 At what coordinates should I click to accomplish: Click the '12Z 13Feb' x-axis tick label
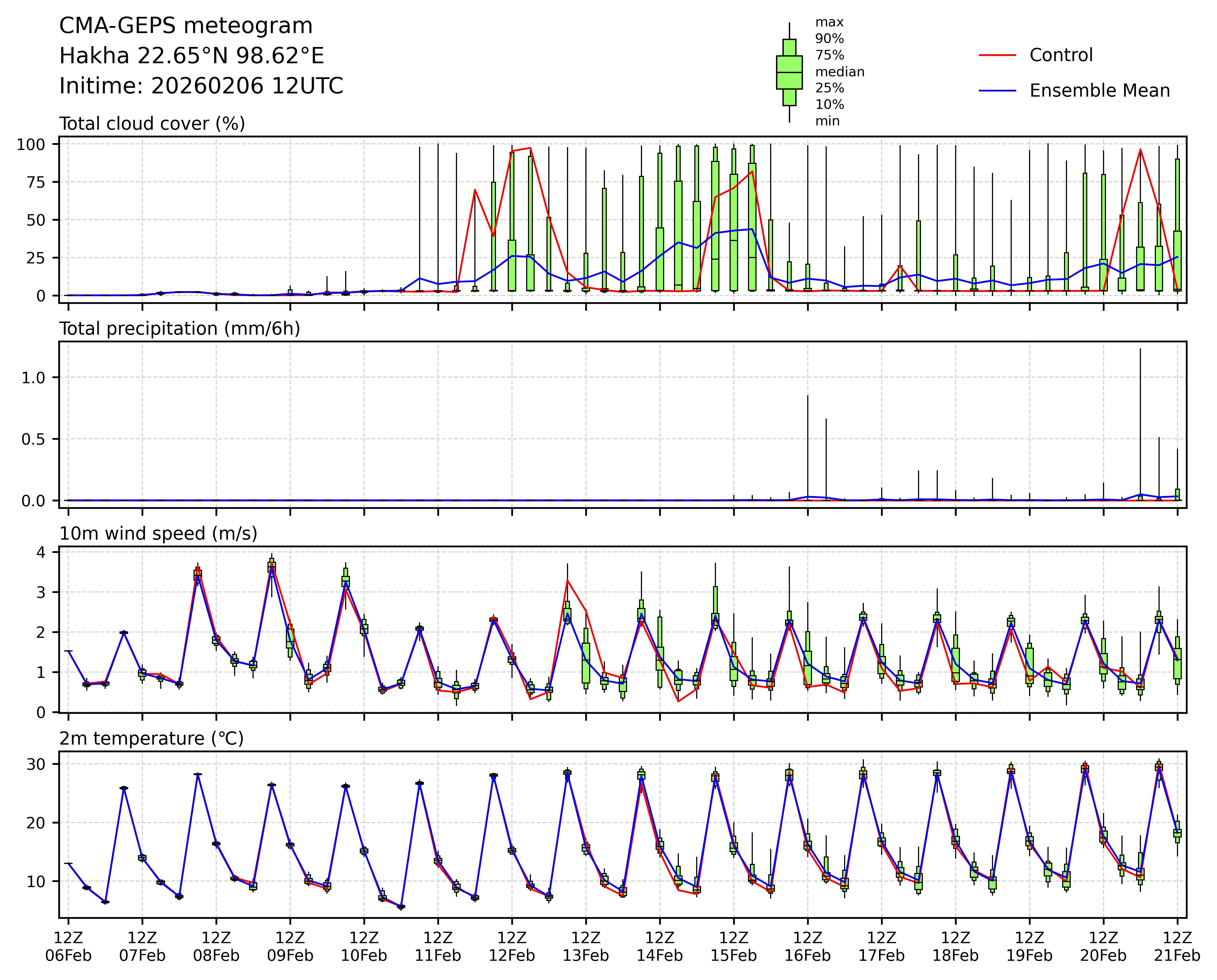click(586, 947)
